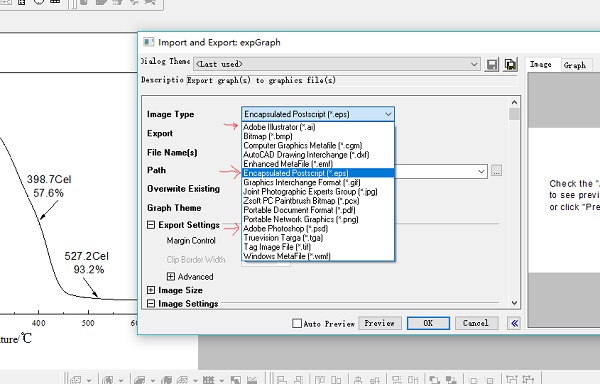Switch to the Image preview tab

point(541,65)
